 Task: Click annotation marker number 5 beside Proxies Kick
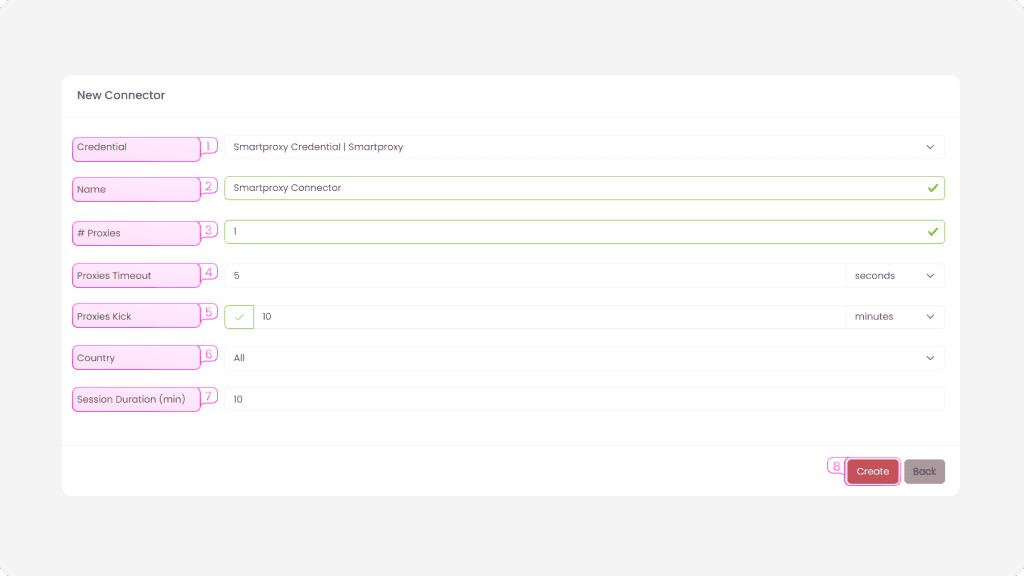click(x=209, y=312)
